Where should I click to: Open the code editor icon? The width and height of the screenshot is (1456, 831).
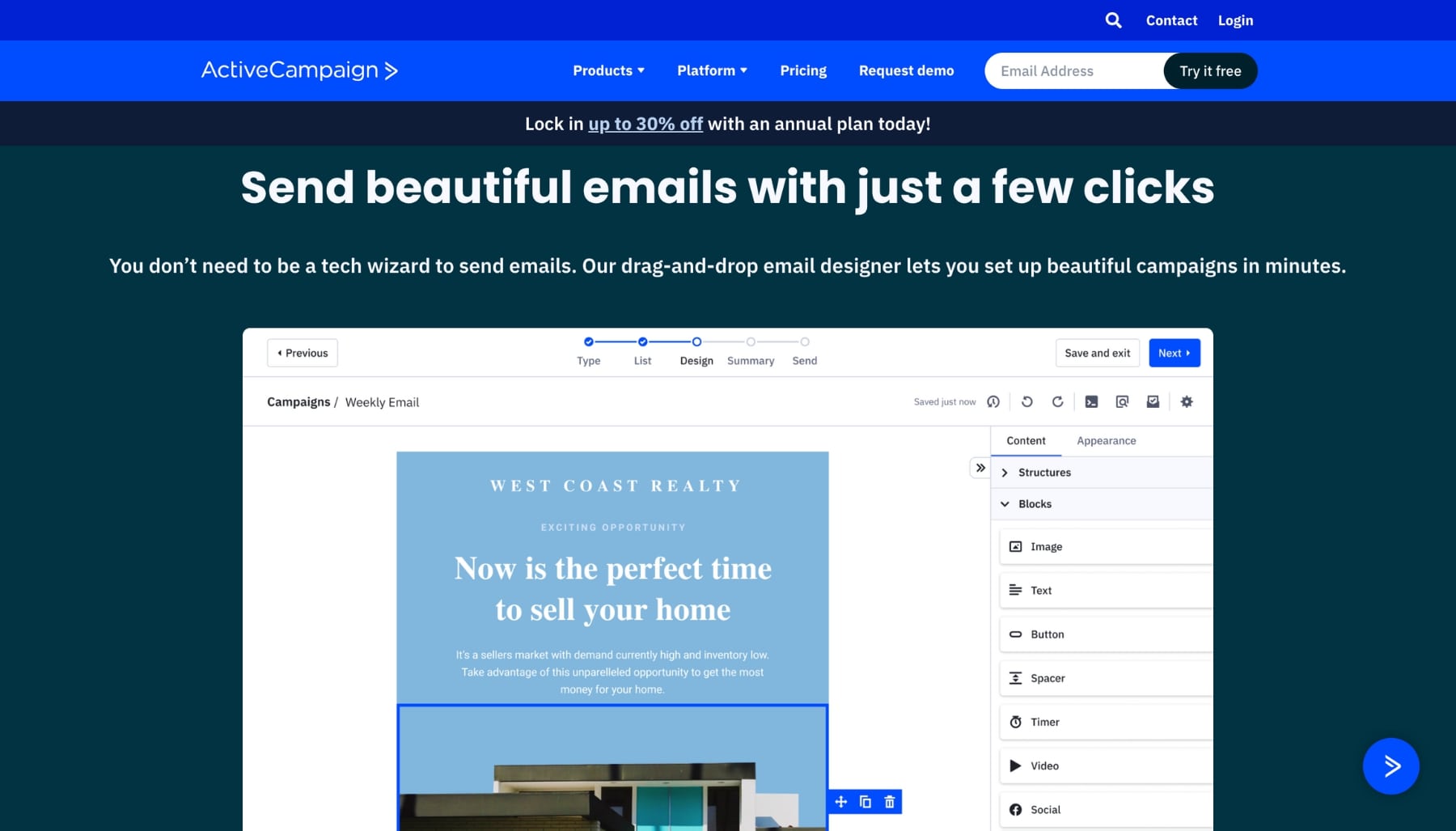(x=1091, y=401)
